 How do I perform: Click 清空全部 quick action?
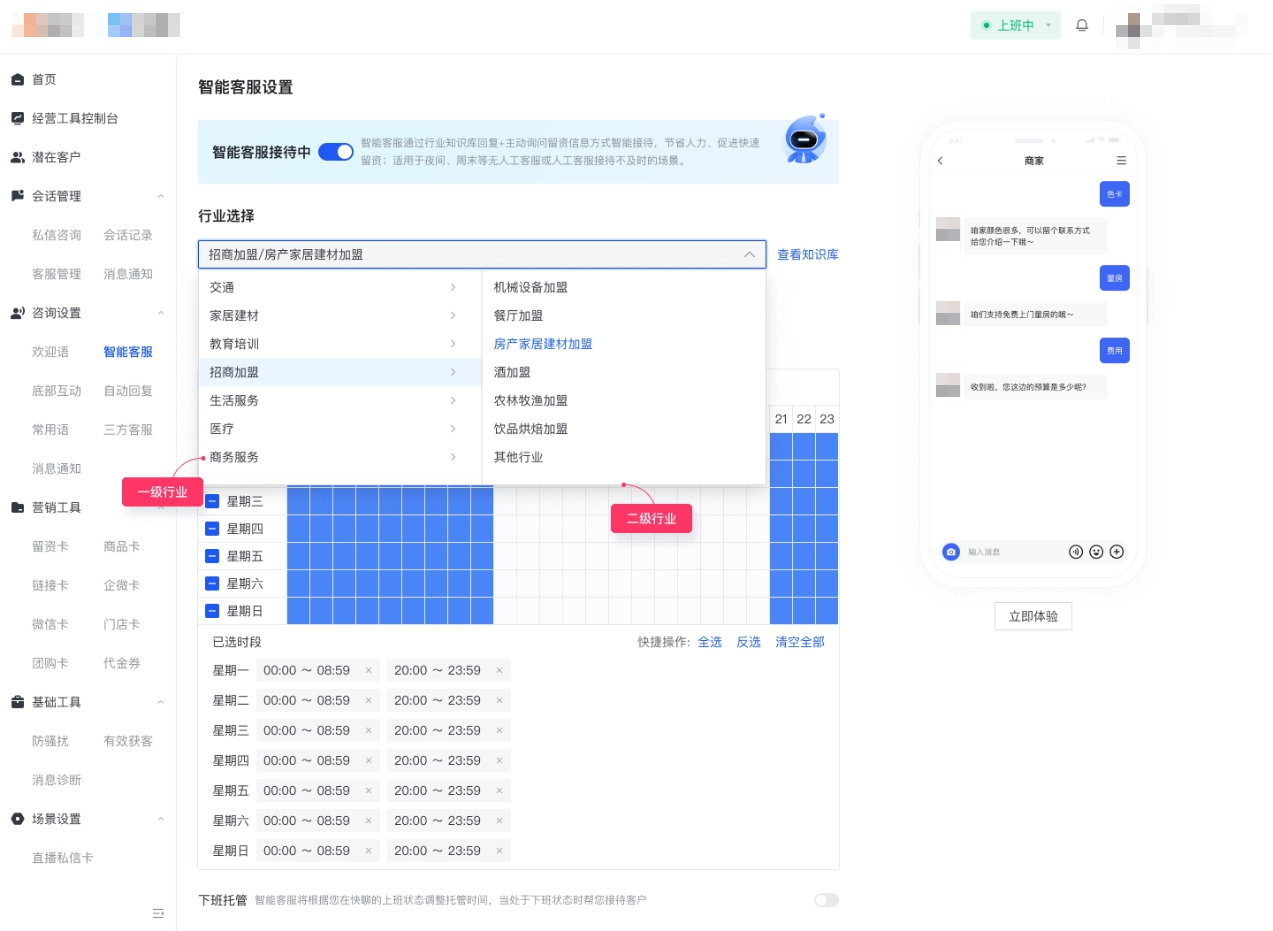pos(800,642)
